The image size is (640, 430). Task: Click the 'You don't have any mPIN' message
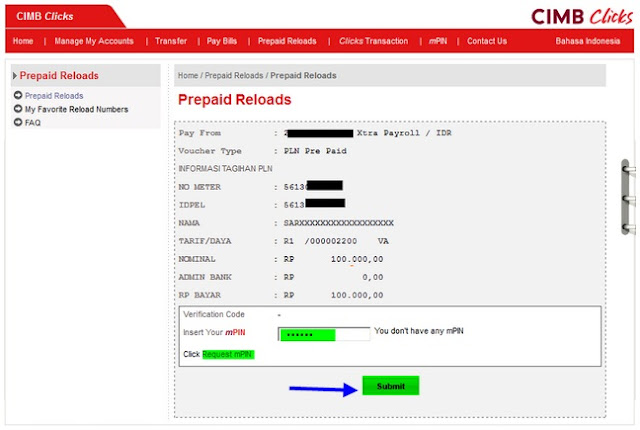419,331
